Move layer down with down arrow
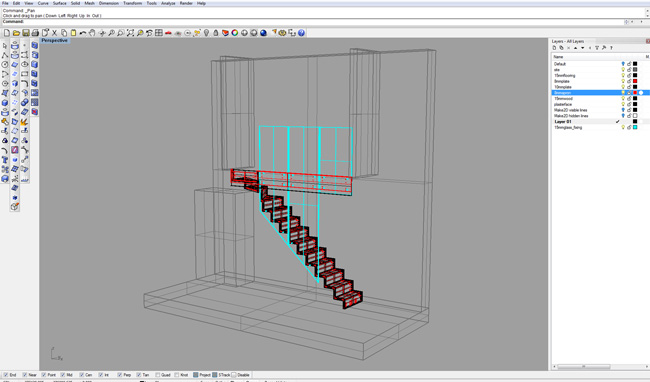Image resolution: width=650 pixels, height=382 pixels. click(582, 48)
